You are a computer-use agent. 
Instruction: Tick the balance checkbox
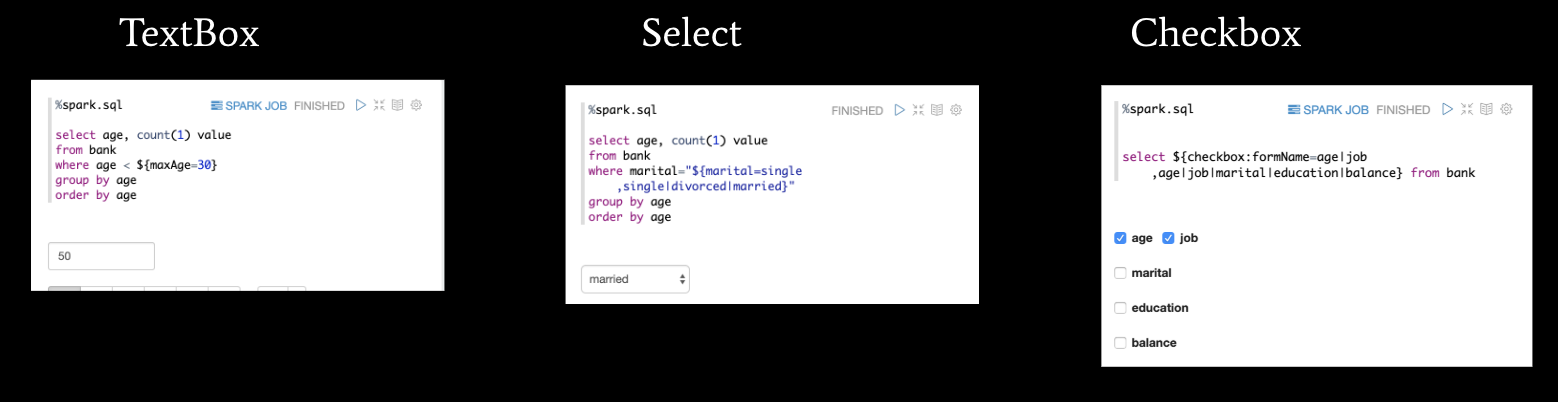coord(1120,343)
